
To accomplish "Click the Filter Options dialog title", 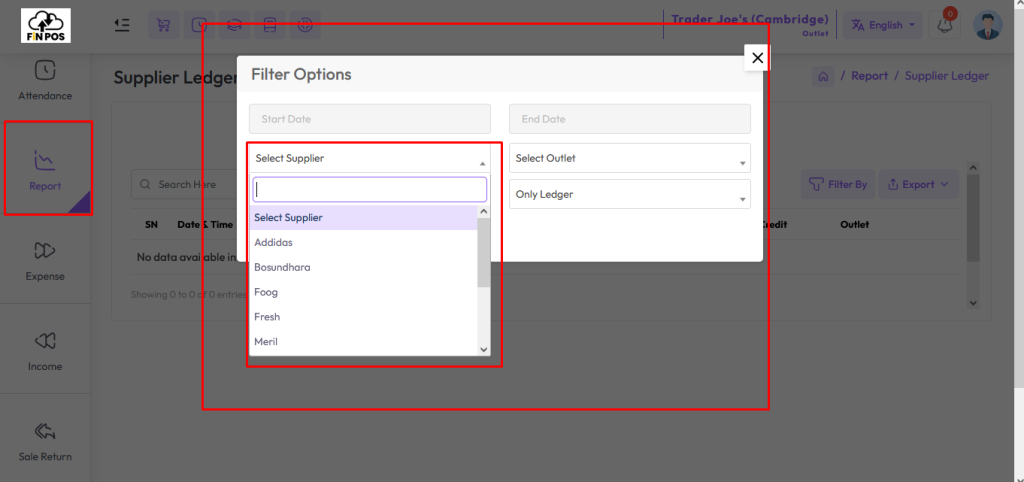I will point(301,74).
